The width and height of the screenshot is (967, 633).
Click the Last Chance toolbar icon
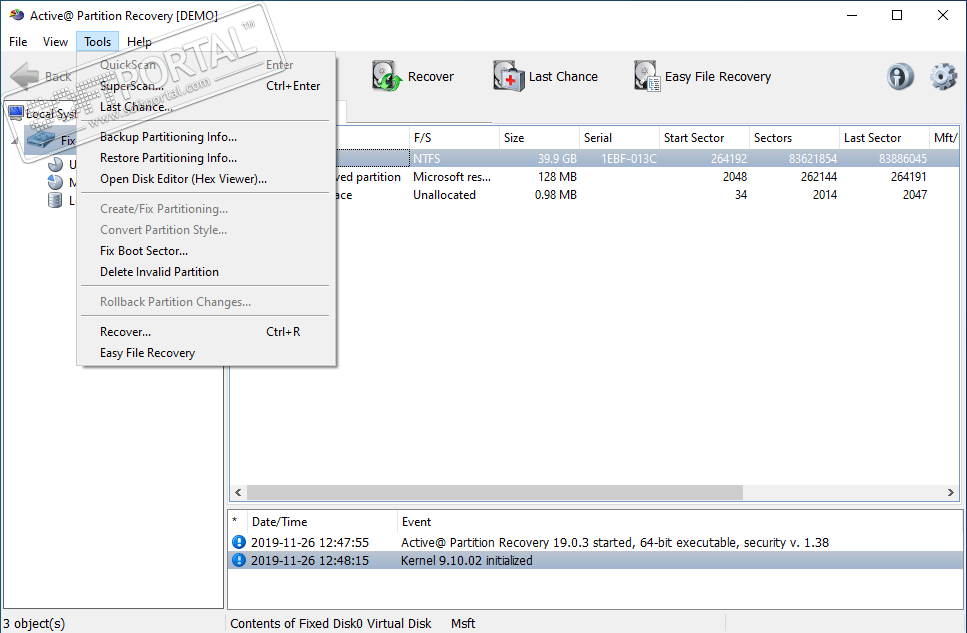pyautogui.click(x=509, y=76)
